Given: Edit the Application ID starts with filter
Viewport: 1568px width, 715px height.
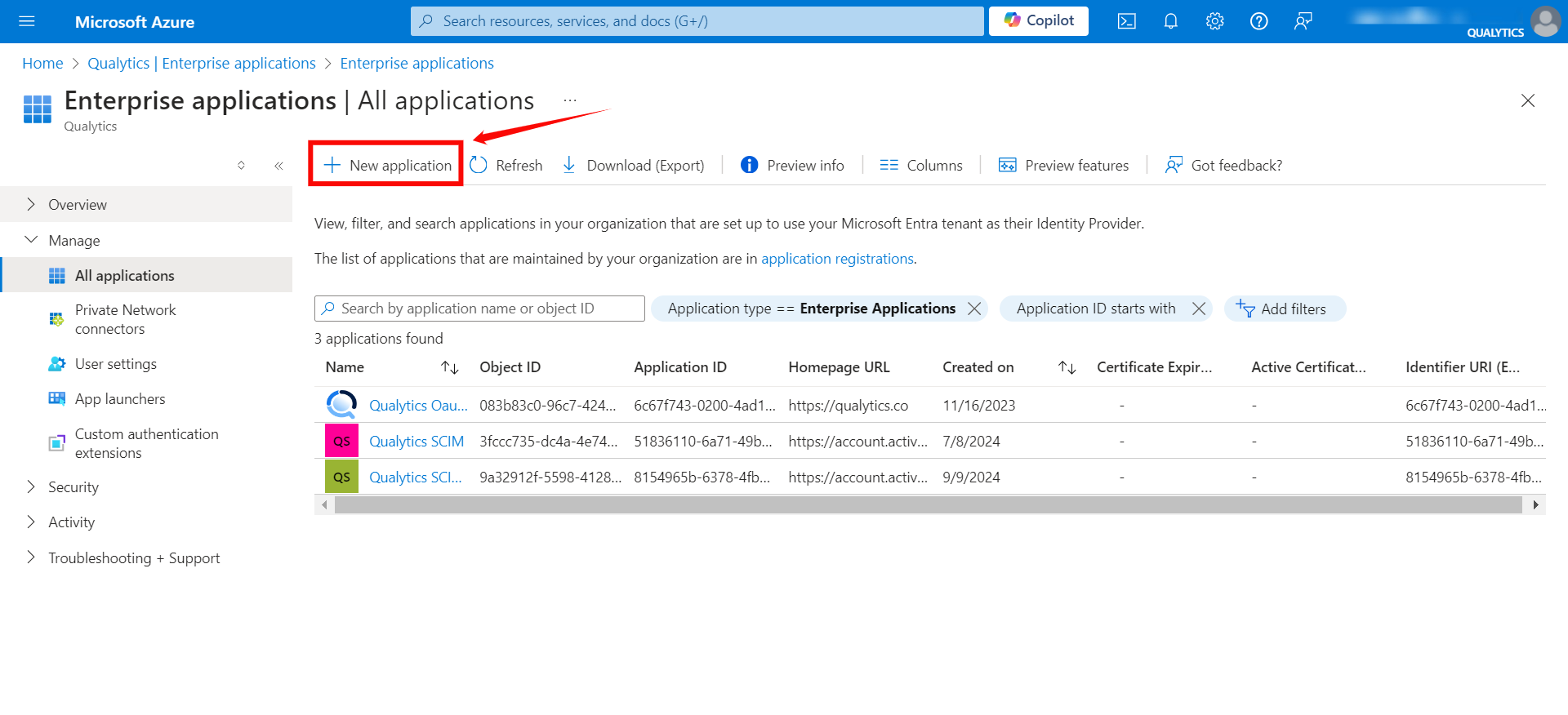Looking at the screenshot, I should pyautogui.click(x=1096, y=309).
